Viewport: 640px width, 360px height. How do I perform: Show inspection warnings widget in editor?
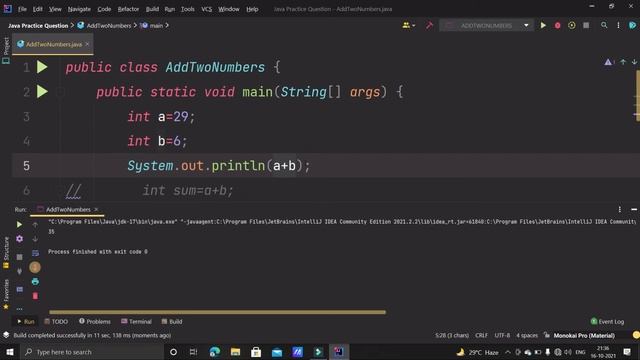609,62
